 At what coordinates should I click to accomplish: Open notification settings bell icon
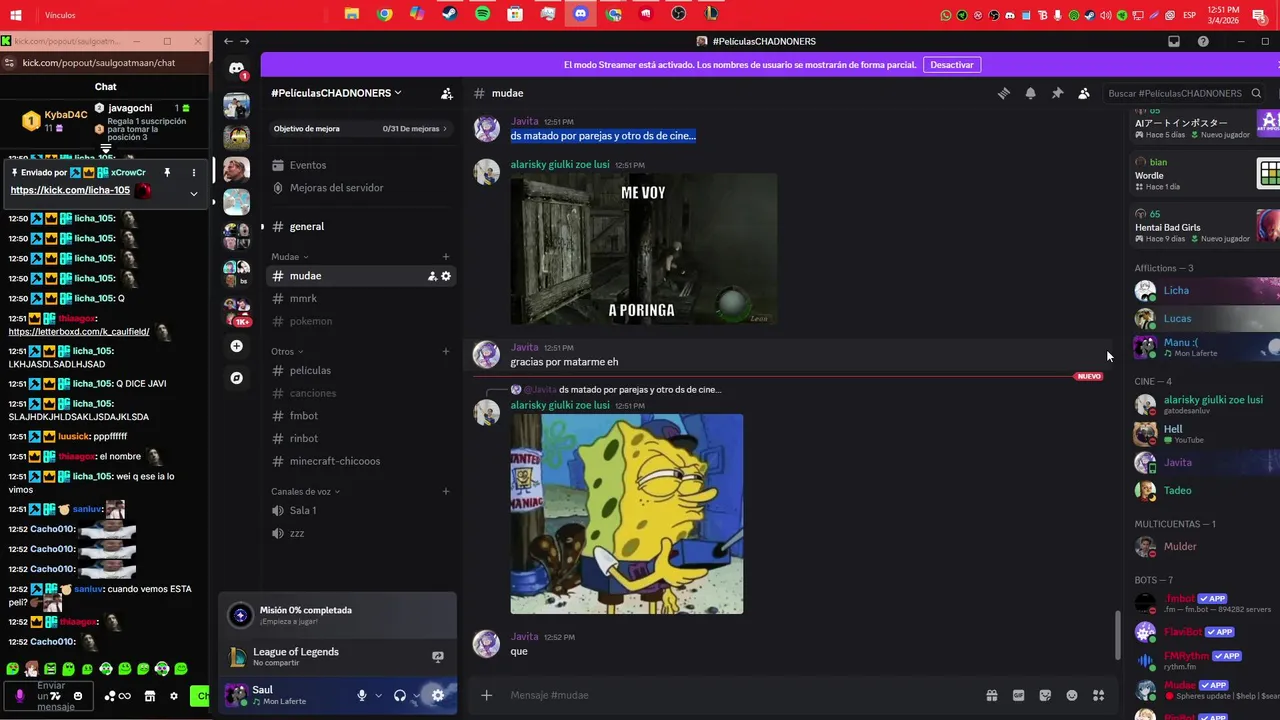(x=1030, y=93)
